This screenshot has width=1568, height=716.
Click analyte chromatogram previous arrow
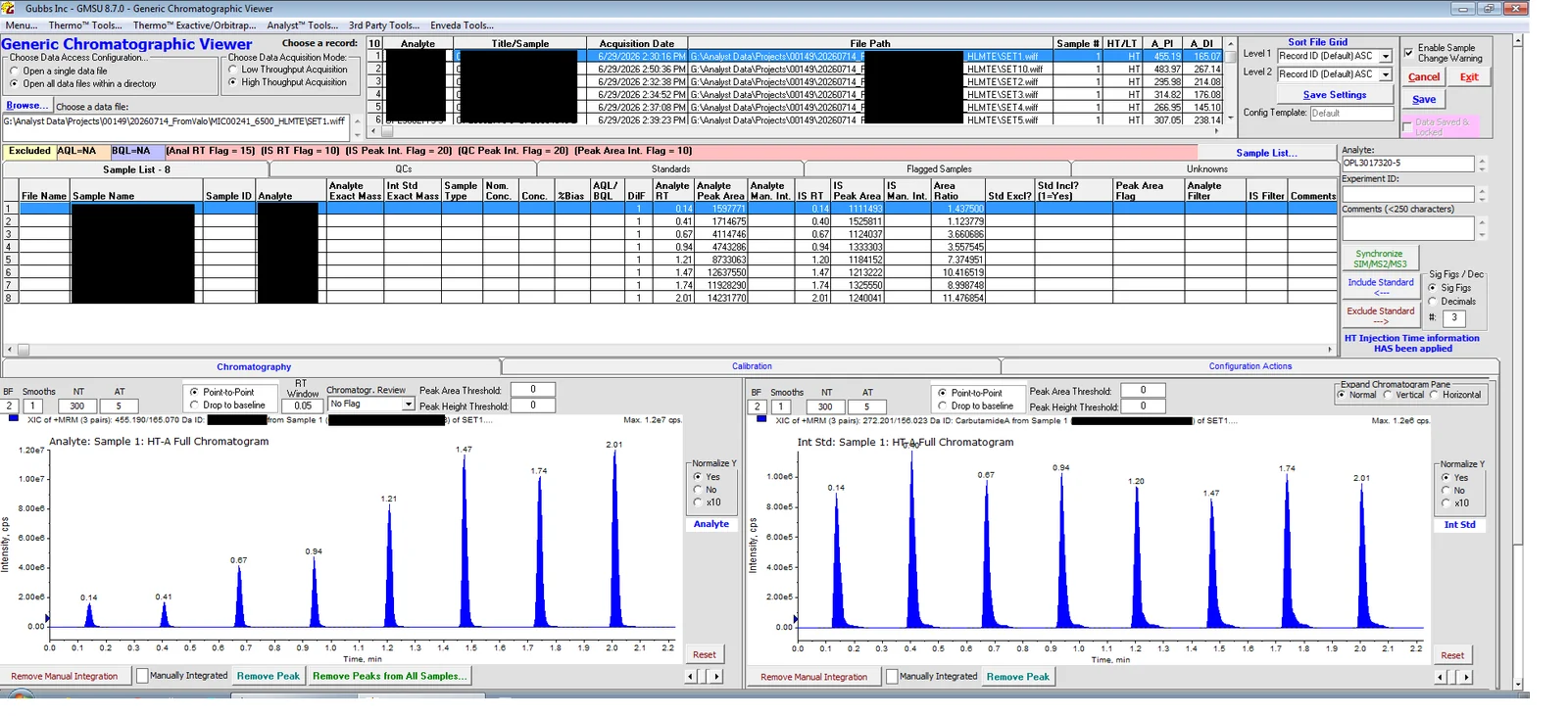pos(691,677)
